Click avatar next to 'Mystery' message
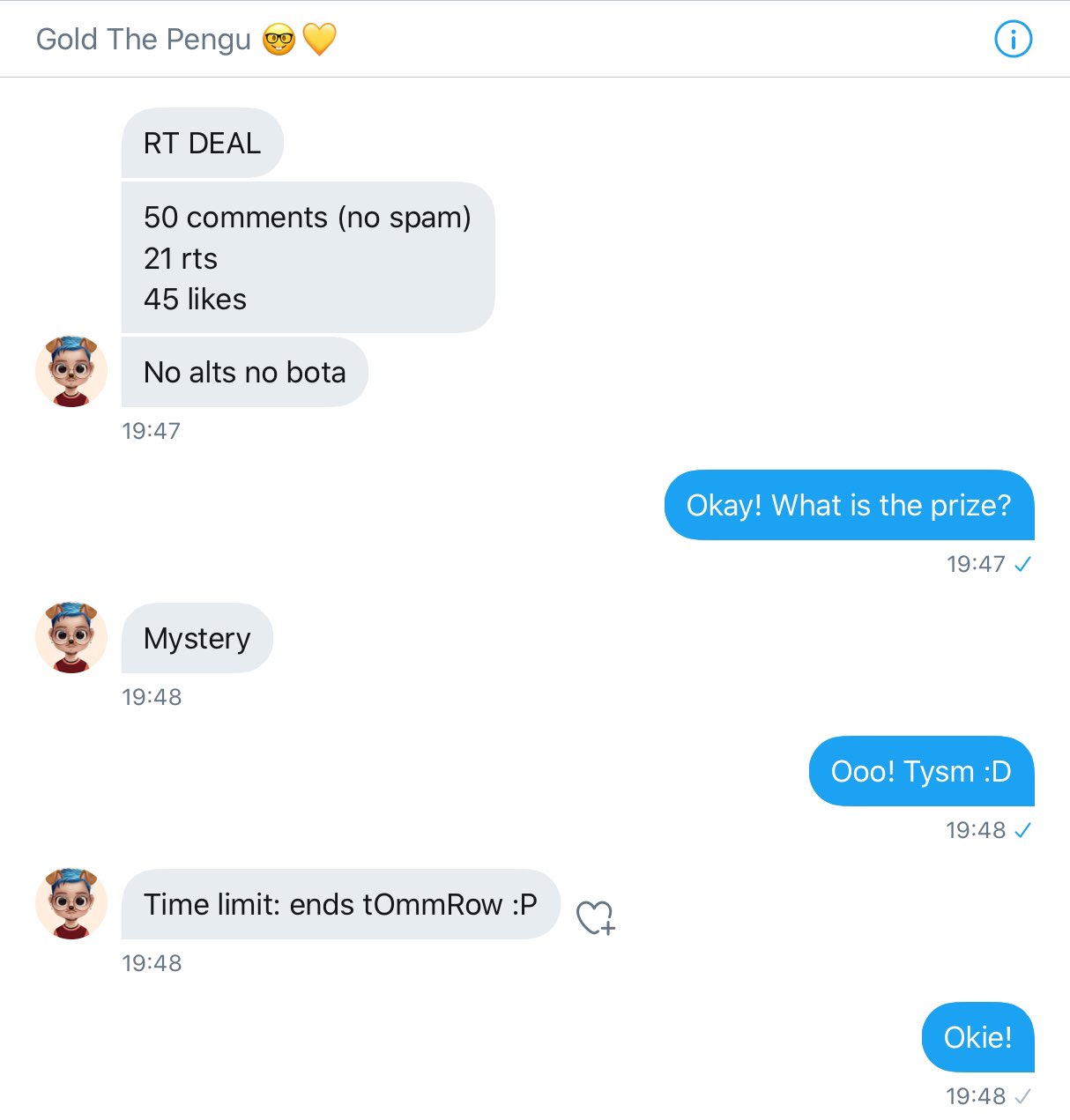 click(x=71, y=638)
